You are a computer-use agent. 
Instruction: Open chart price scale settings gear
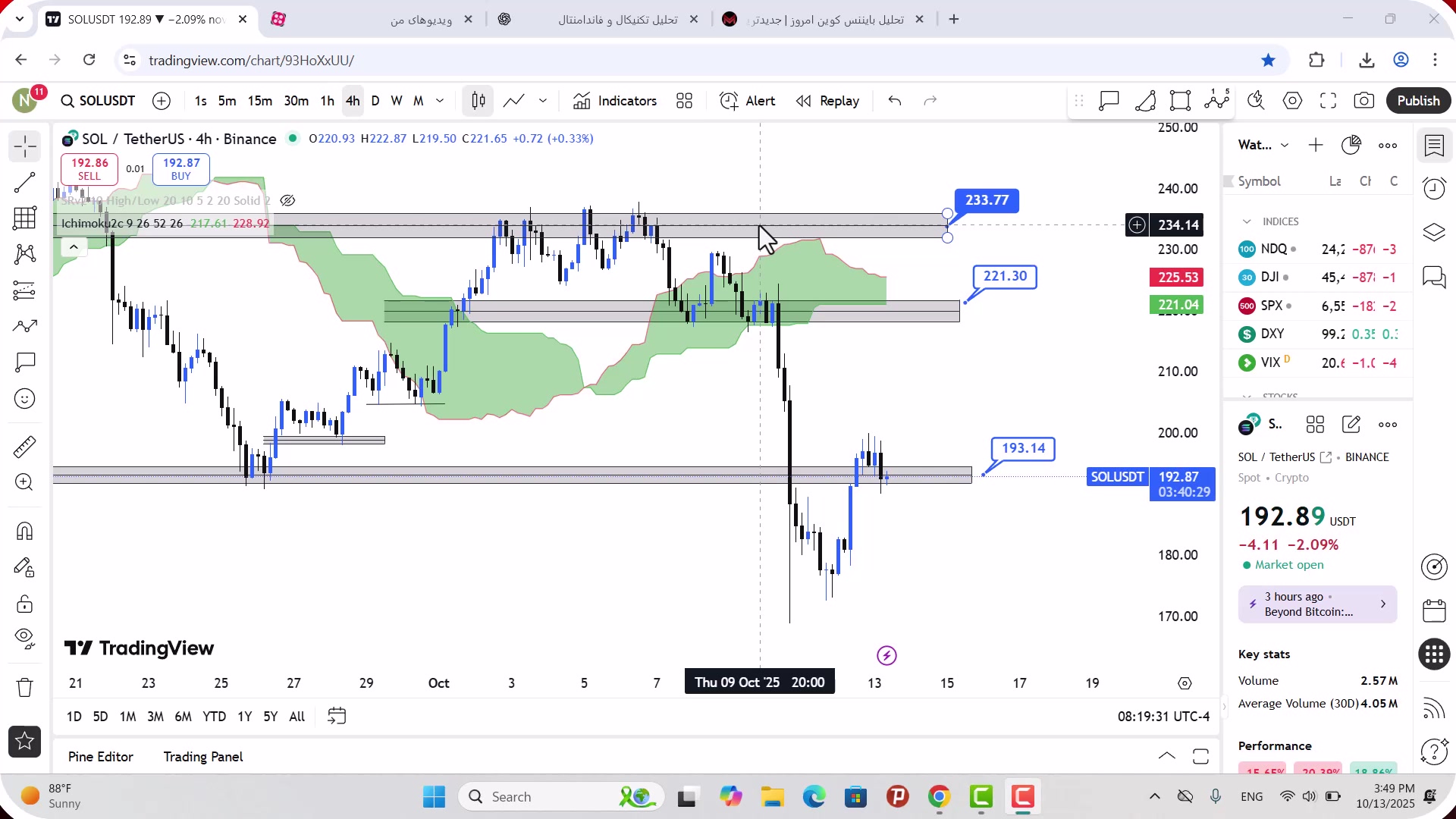pyautogui.click(x=1185, y=683)
